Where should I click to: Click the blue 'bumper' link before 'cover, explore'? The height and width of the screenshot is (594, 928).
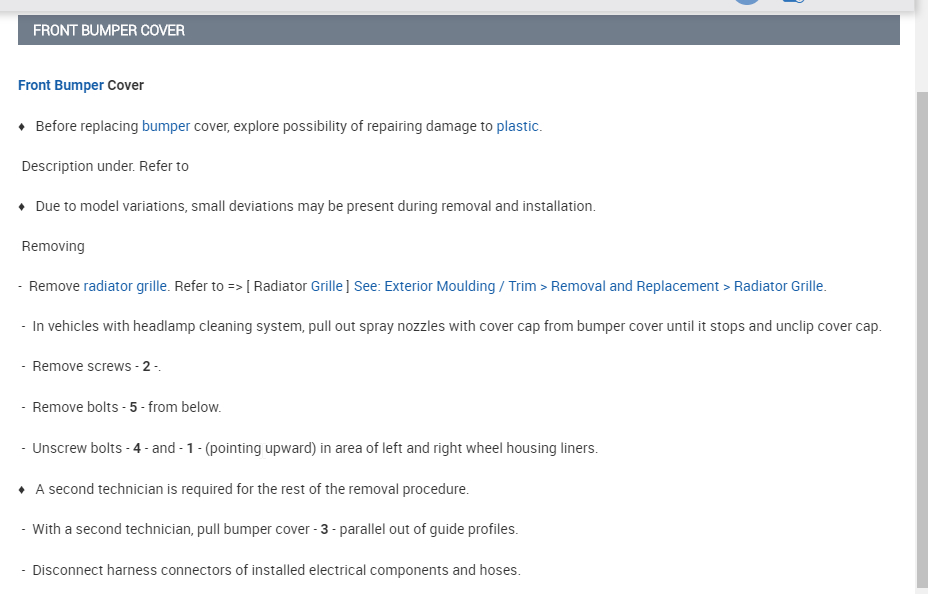(166, 126)
